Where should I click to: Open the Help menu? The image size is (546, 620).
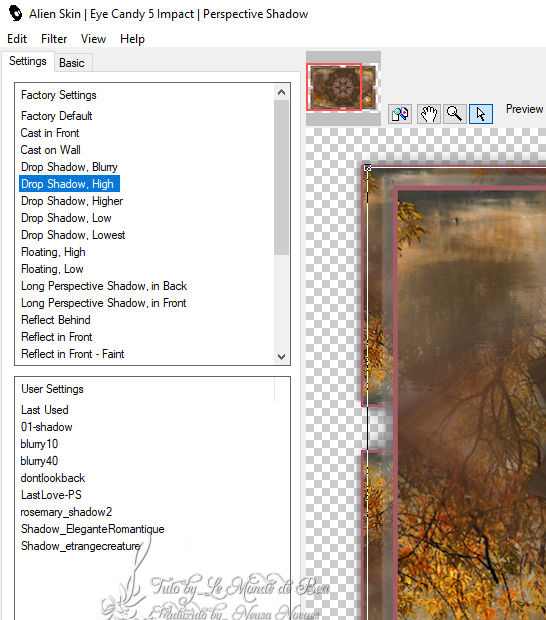tap(132, 39)
